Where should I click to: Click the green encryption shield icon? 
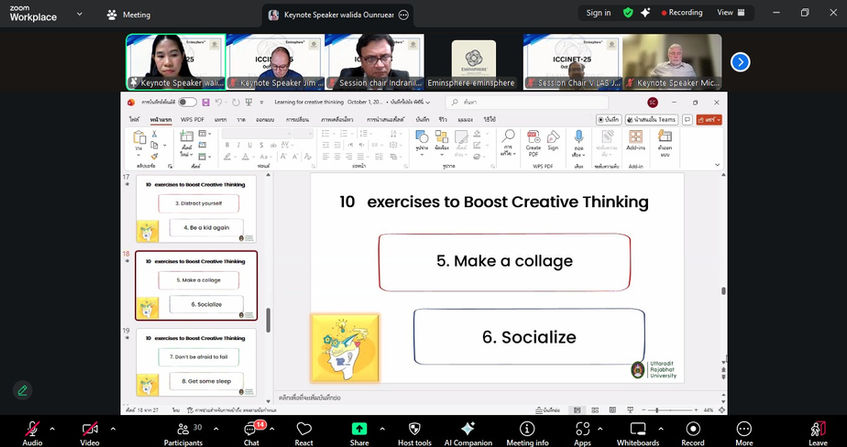click(x=628, y=13)
